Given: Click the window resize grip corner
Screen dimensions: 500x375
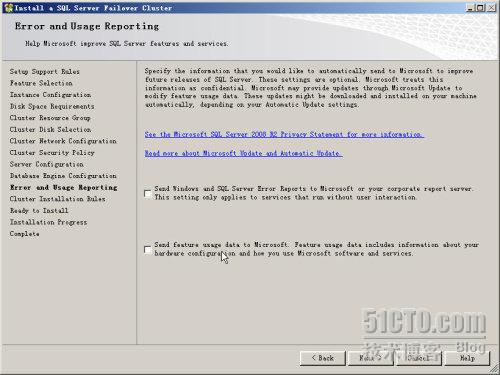Looking at the screenshot, I should (493, 369).
